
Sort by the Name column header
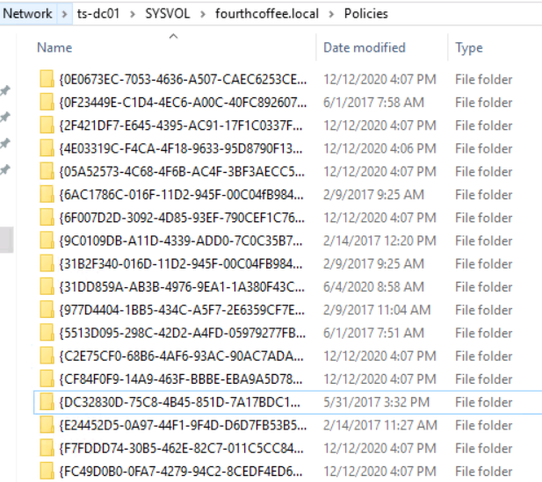click(55, 48)
